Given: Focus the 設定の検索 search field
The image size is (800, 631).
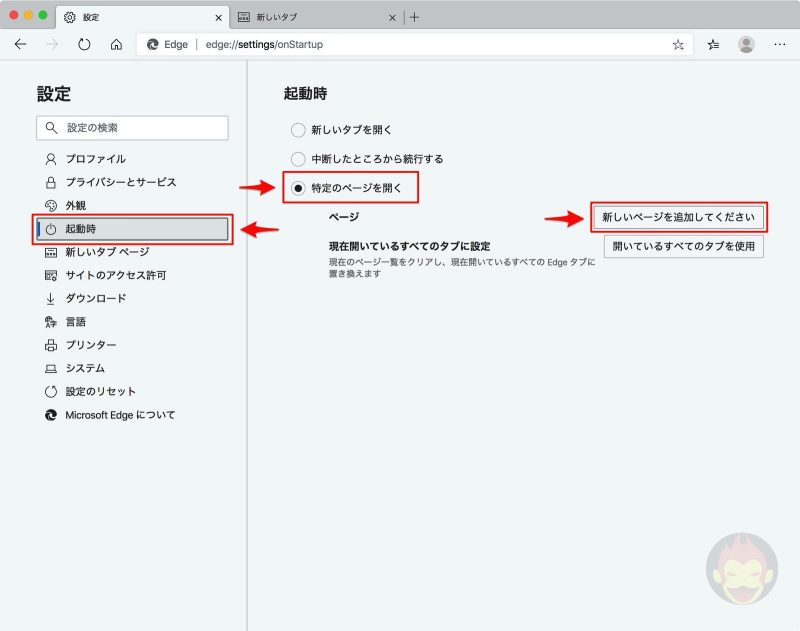Looking at the screenshot, I should [132, 128].
